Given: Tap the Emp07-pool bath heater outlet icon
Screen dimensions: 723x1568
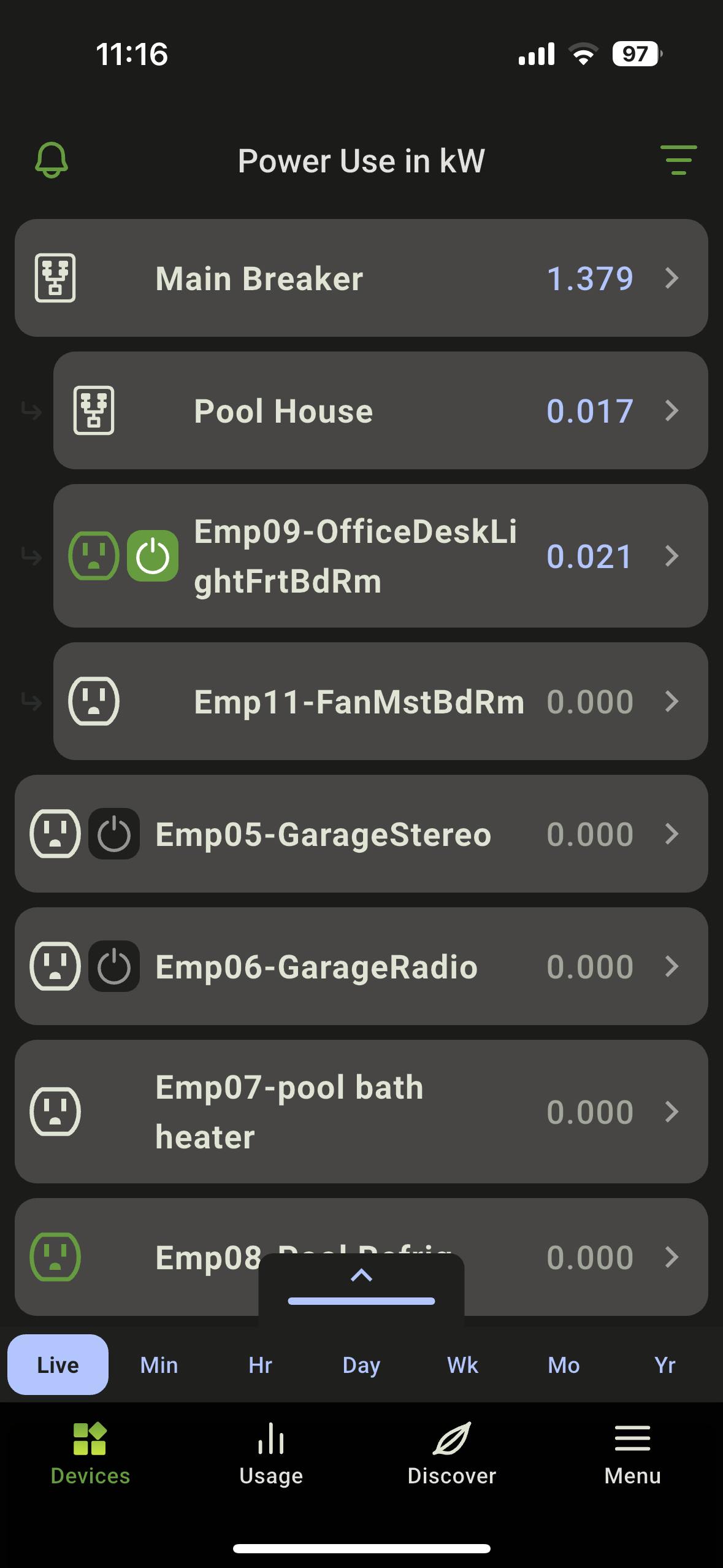Looking at the screenshot, I should pyautogui.click(x=55, y=1111).
